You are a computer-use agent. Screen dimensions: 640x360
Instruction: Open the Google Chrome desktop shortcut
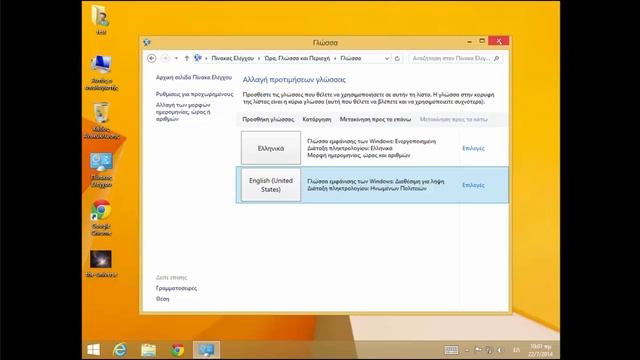[x=101, y=218]
